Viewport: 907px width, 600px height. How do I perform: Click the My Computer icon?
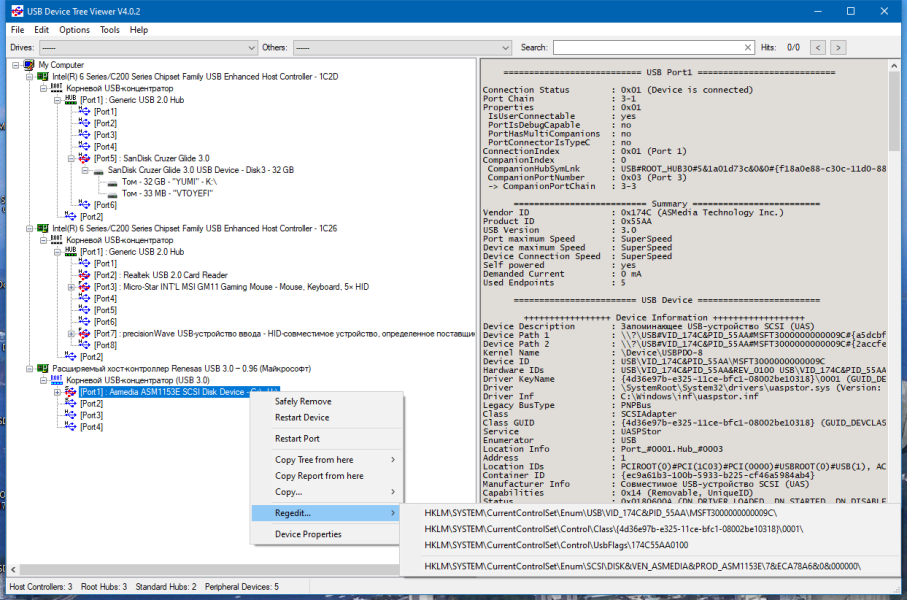click(x=29, y=65)
